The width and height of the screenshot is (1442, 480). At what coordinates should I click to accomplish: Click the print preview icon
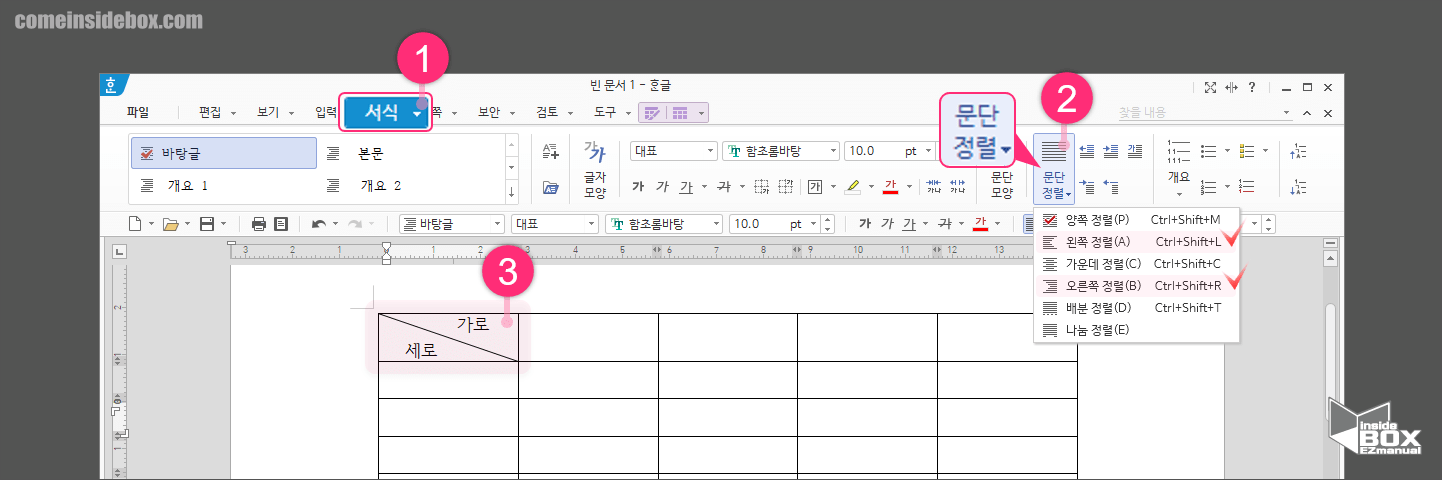pos(281,224)
